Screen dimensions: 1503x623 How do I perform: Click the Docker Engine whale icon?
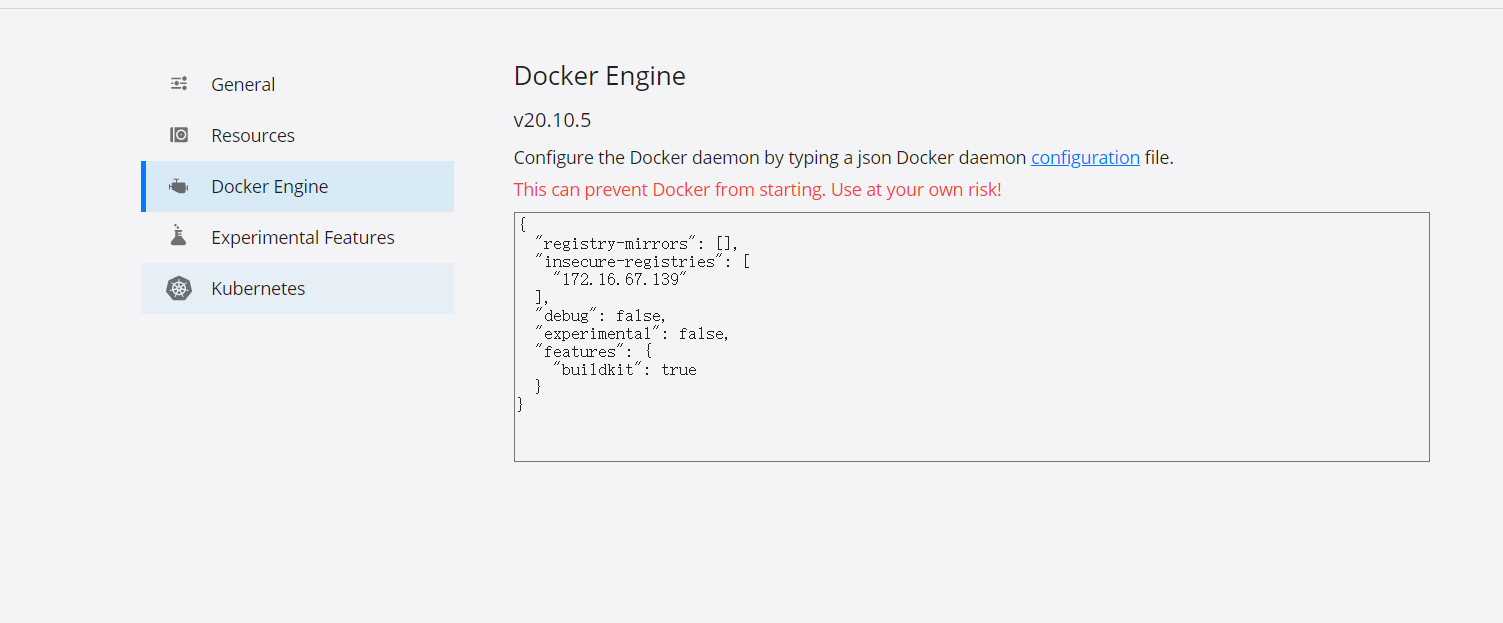tap(179, 186)
